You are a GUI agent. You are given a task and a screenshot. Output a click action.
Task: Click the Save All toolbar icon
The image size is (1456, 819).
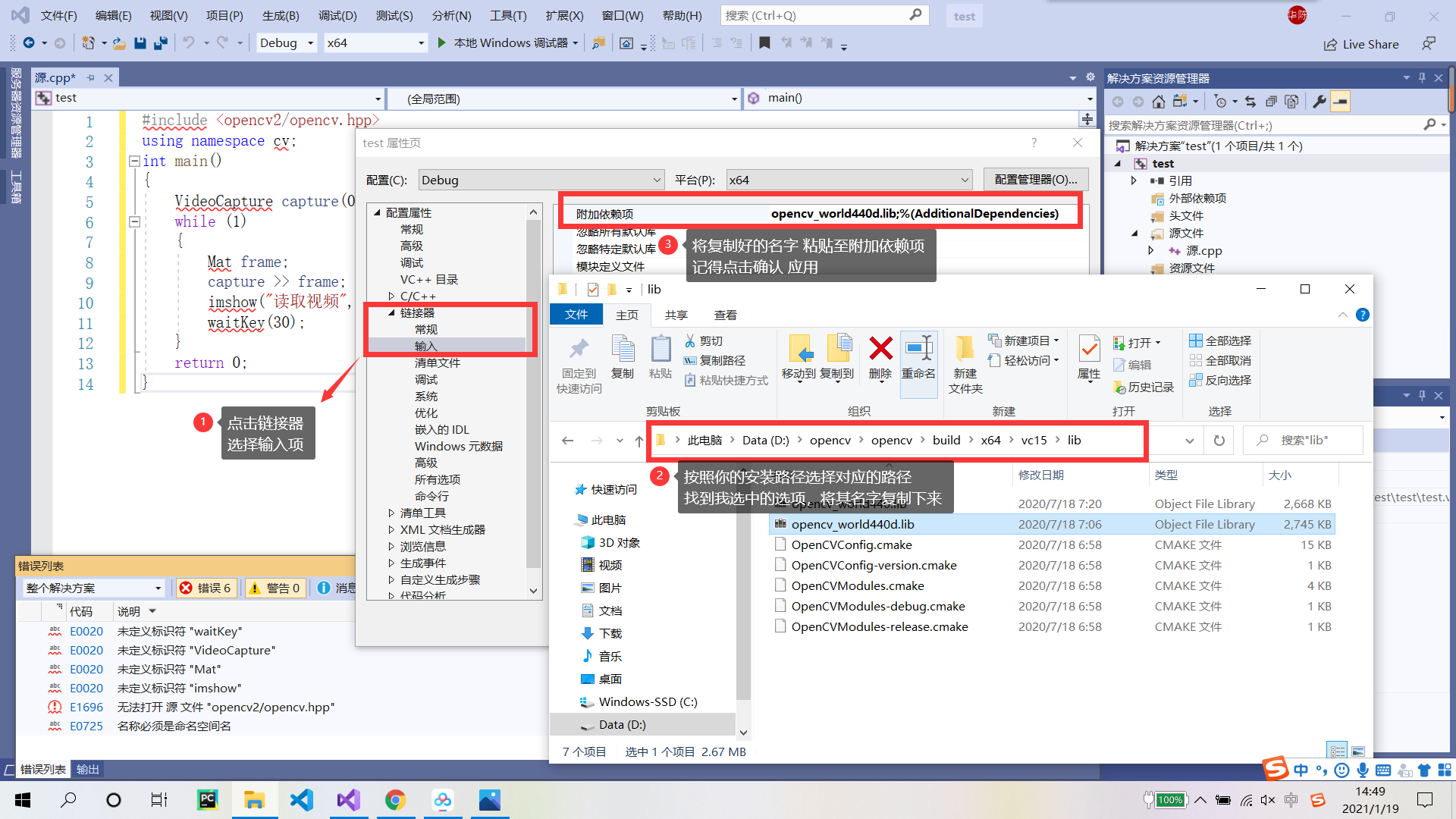point(160,43)
